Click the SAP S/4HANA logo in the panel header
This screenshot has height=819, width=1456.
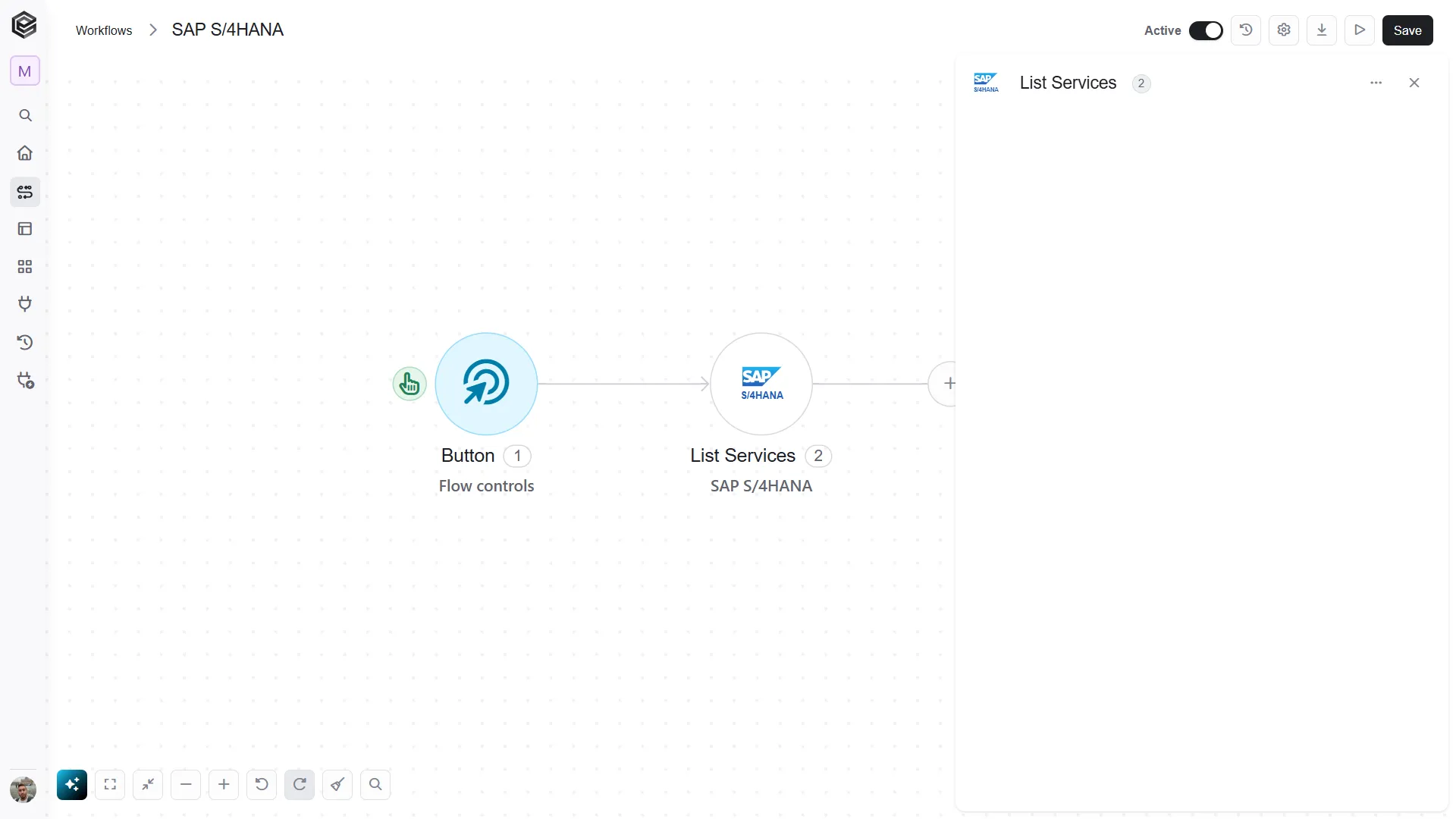coord(986,83)
